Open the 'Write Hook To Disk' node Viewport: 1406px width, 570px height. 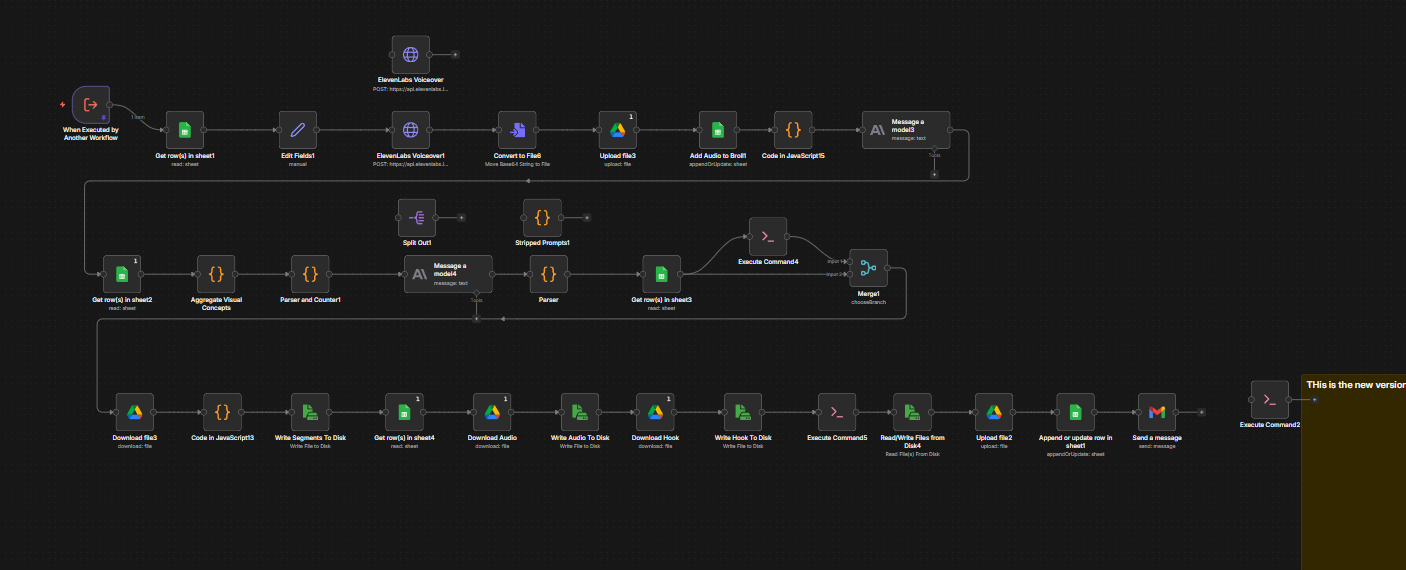coord(743,412)
